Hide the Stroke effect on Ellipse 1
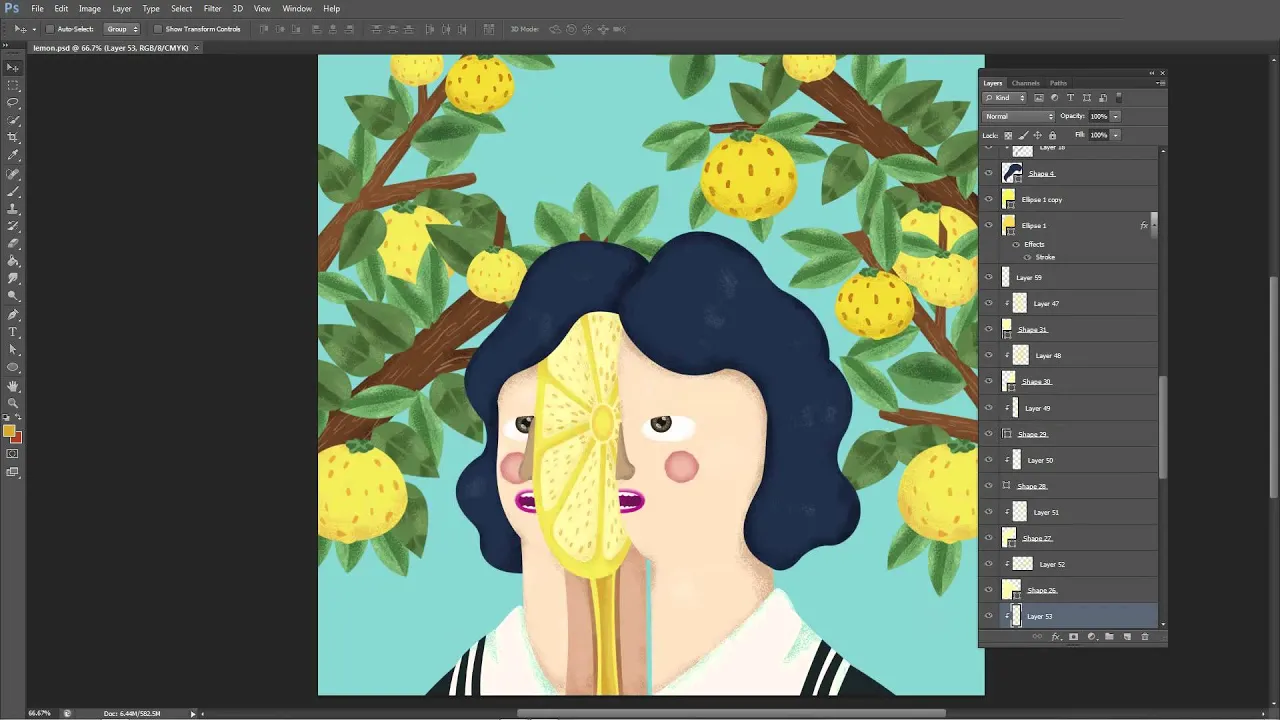Image resolution: width=1280 pixels, height=720 pixels. click(x=1027, y=257)
